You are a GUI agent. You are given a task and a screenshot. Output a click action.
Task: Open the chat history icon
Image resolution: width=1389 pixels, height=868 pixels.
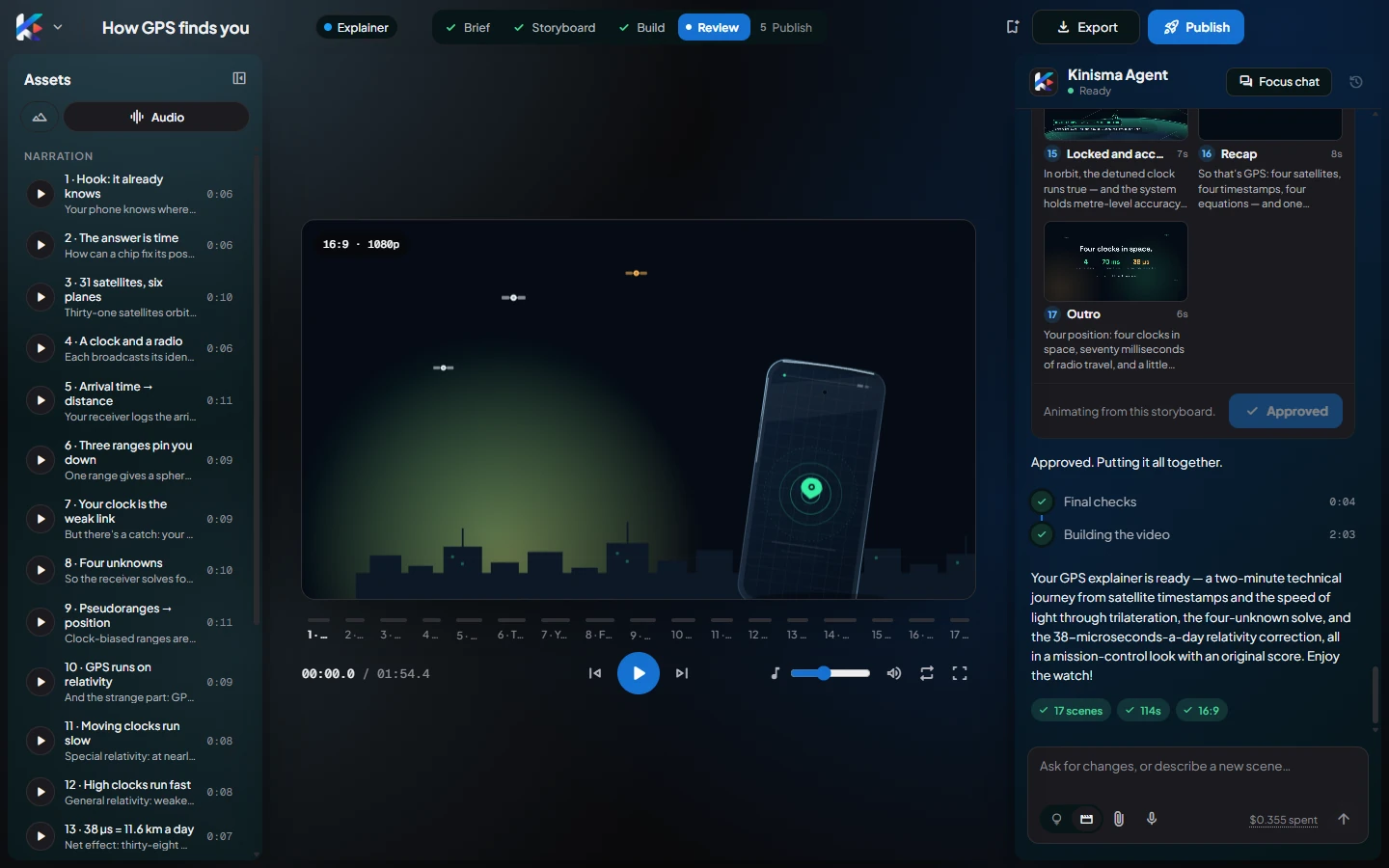pyautogui.click(x=1355, y=82)
